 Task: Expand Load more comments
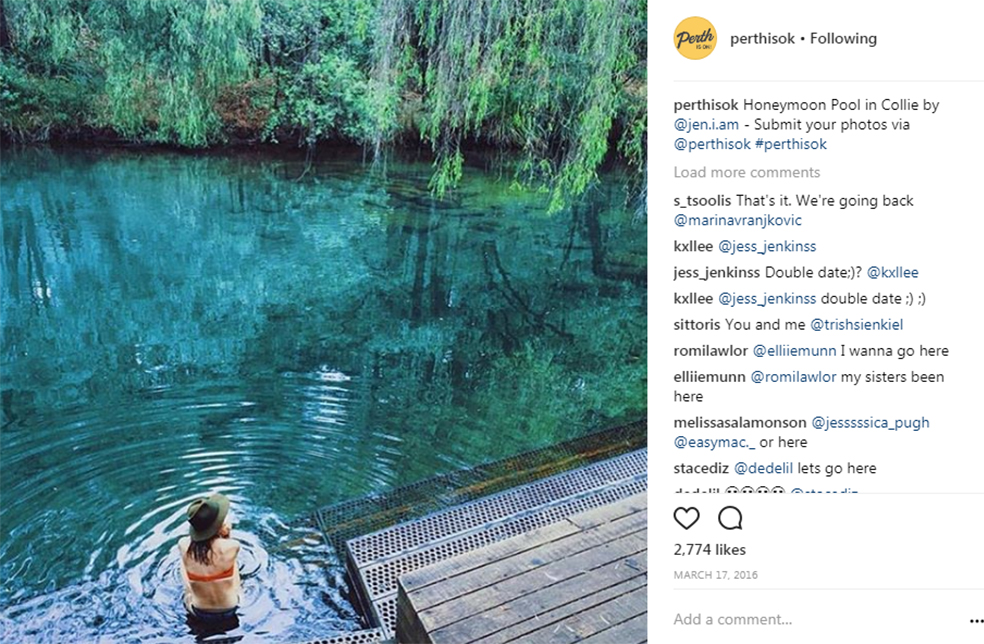tap(746, 172)
